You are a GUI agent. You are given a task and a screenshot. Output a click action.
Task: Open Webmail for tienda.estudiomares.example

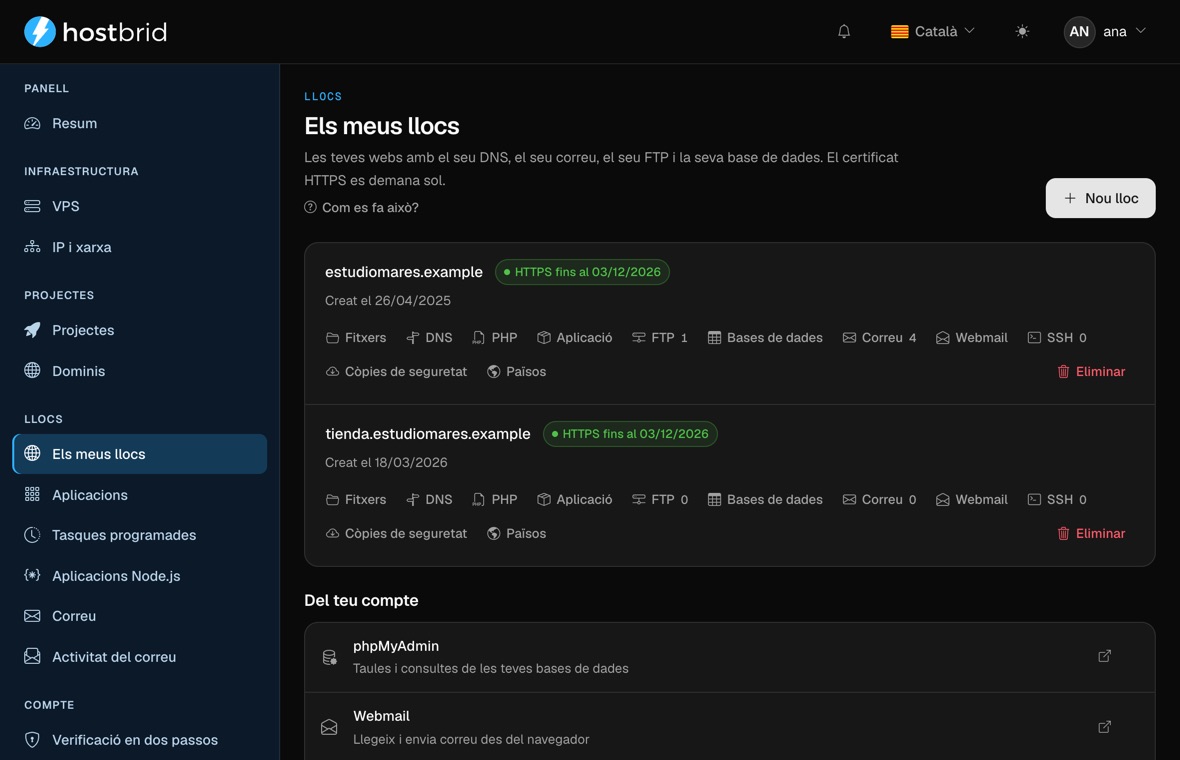[972, 500]
